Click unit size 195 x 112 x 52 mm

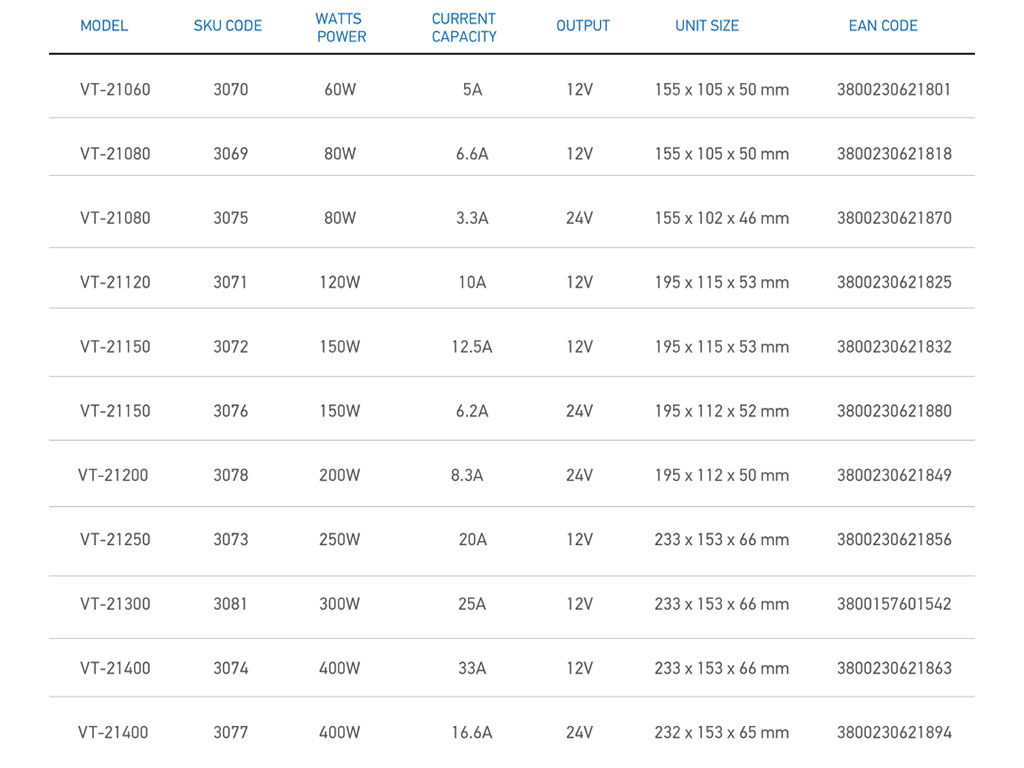coord(722,411)
